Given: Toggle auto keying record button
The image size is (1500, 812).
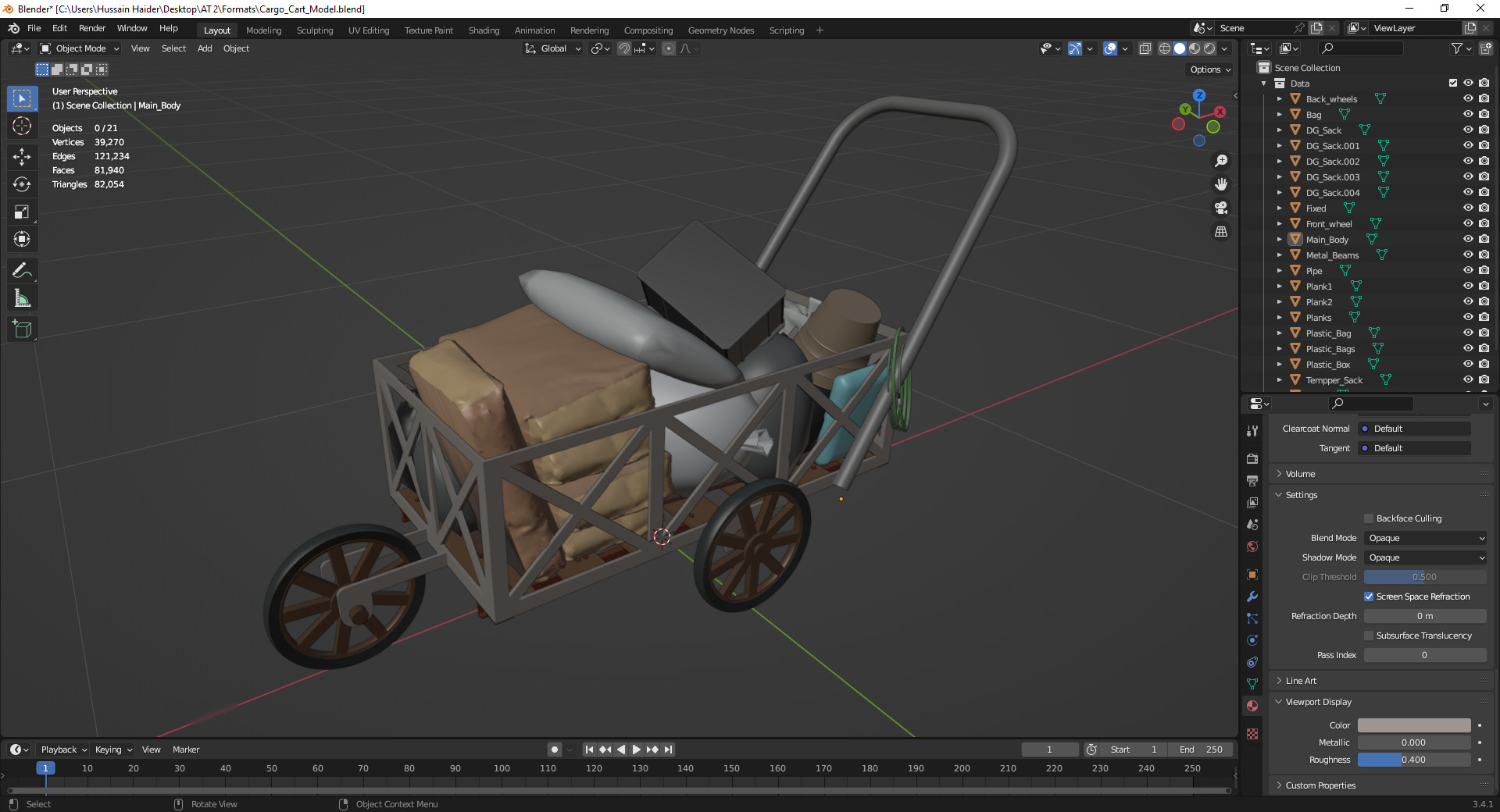Looking at the screenshot, I should pos(555,750).
